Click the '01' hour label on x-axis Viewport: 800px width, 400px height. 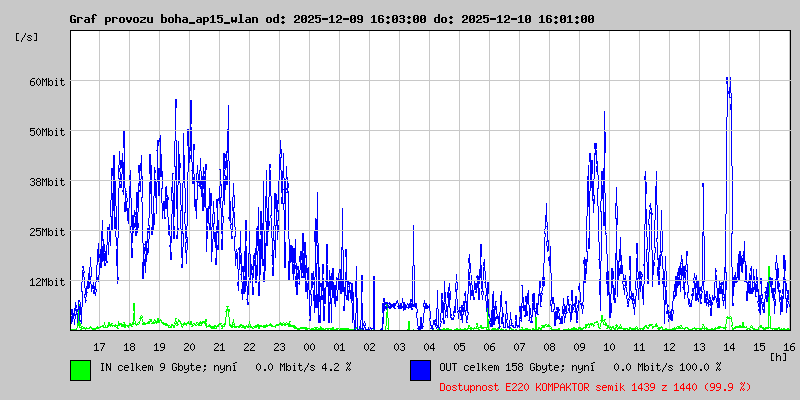(339, 347)
